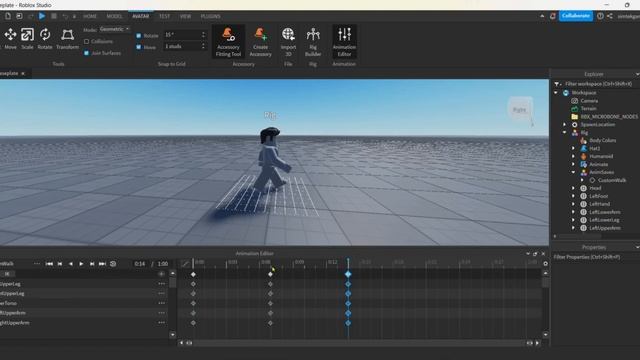This screenshot has width=640, height=360.
Task: Click the track list vertical scrollbar
Action: pyautogui.click(x=173, y=282)
